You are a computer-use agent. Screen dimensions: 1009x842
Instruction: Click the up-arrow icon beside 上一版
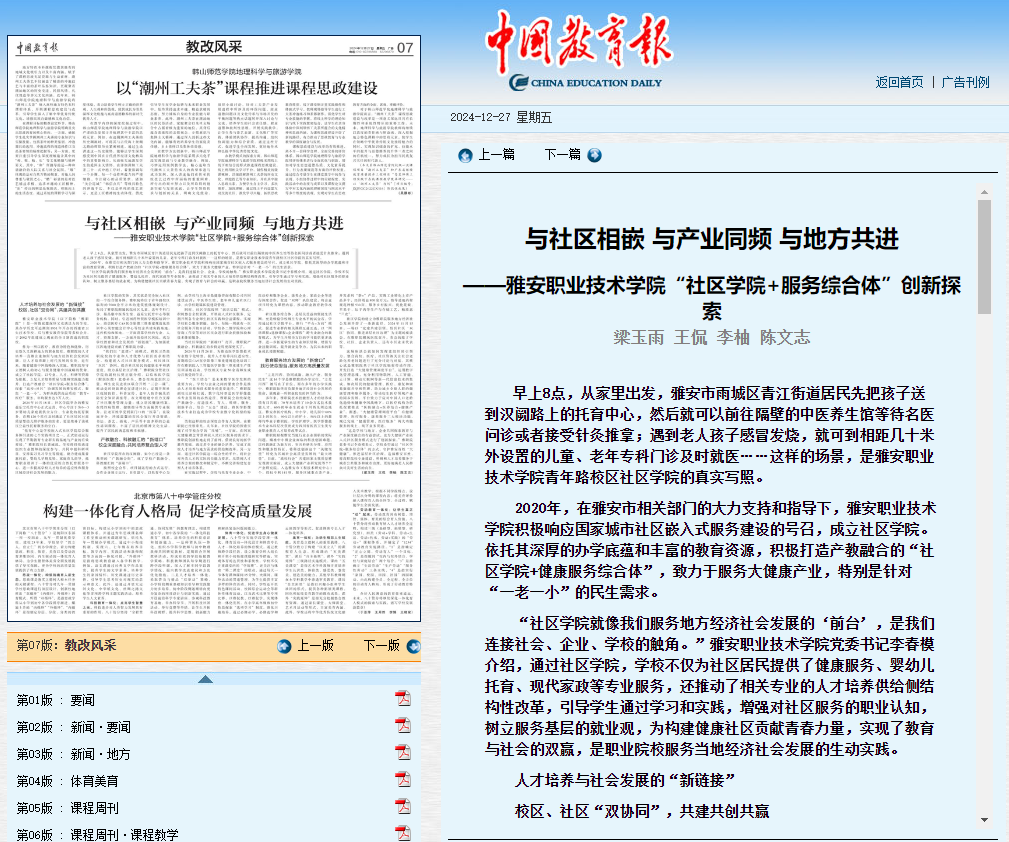(285, 646)
